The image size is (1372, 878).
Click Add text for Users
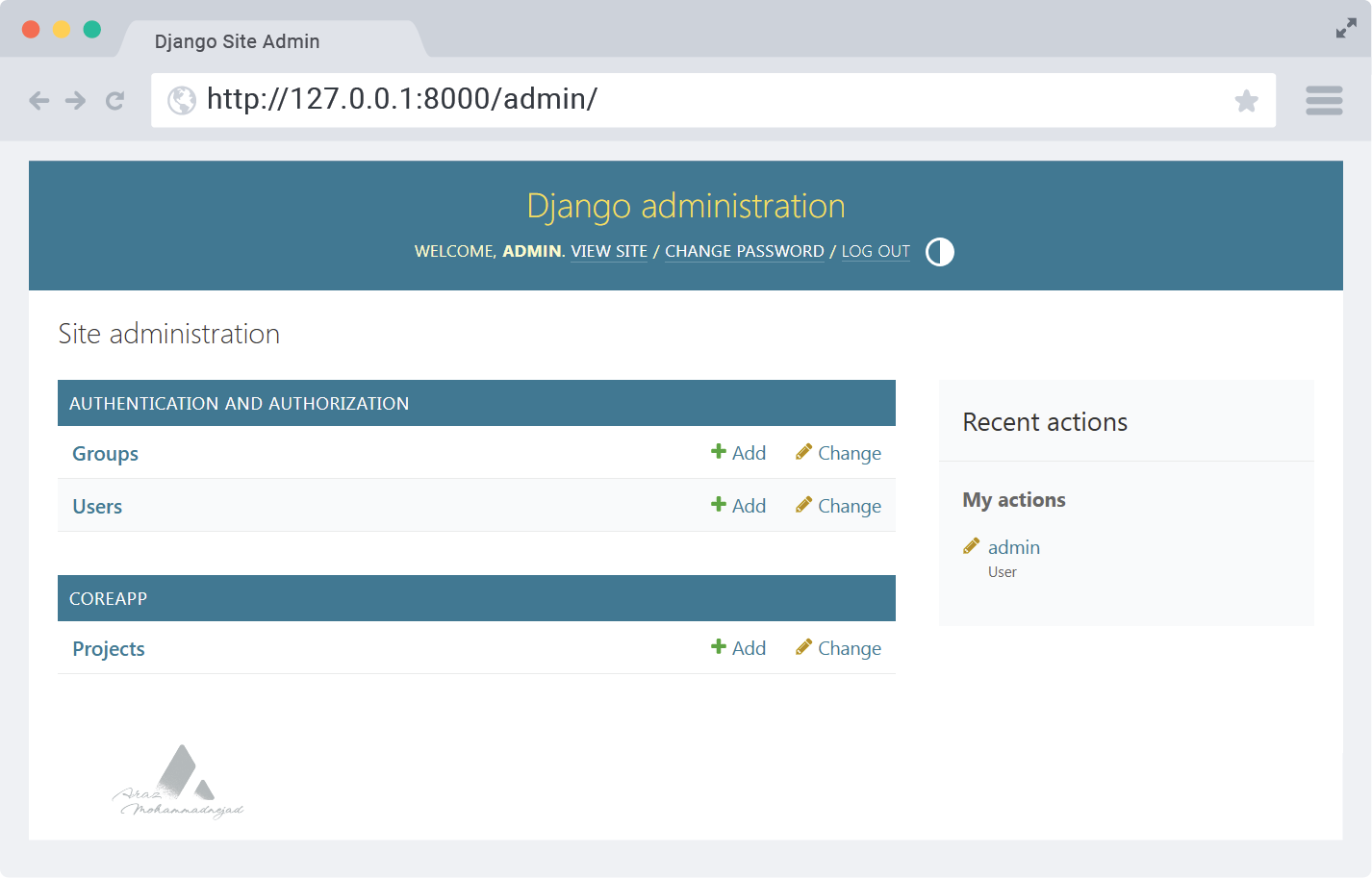click(749, 506)
